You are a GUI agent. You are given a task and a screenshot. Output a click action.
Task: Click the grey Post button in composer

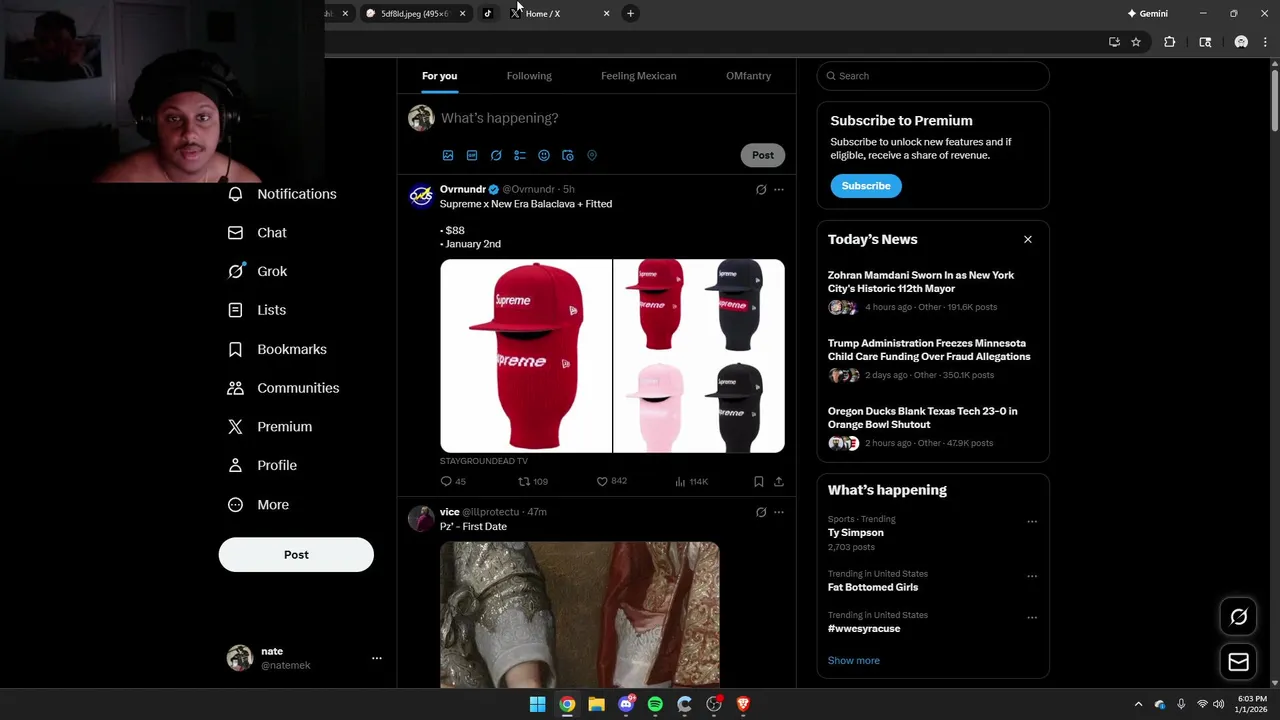point(763,155)
